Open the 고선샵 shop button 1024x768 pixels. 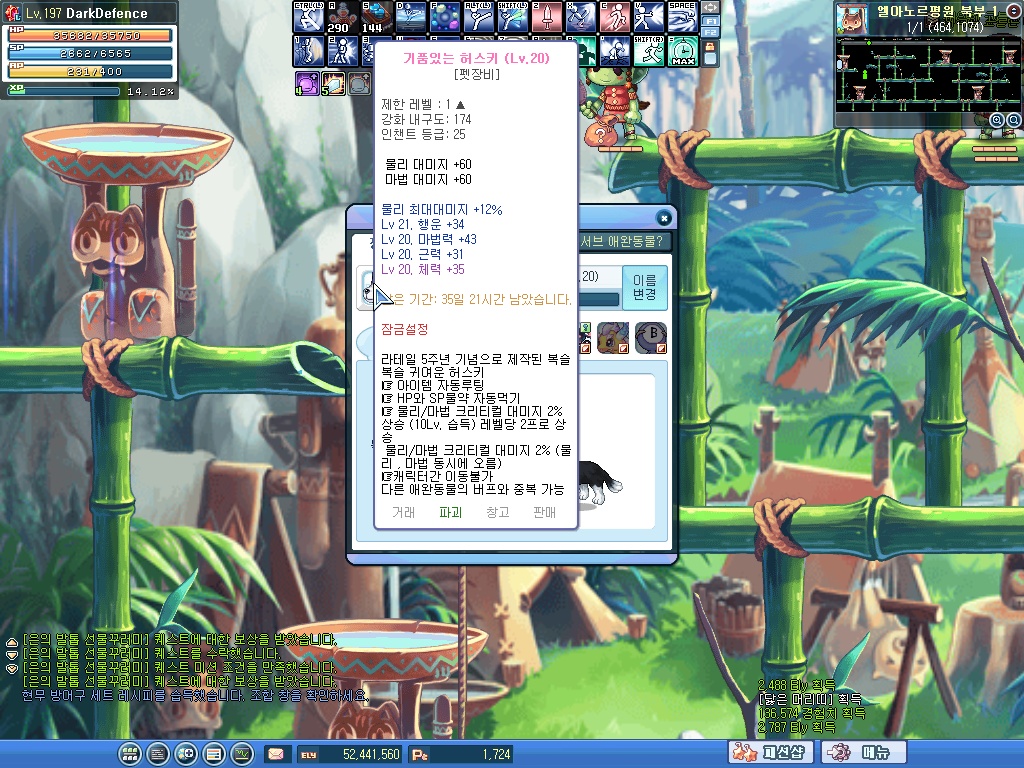click(771, 752)
